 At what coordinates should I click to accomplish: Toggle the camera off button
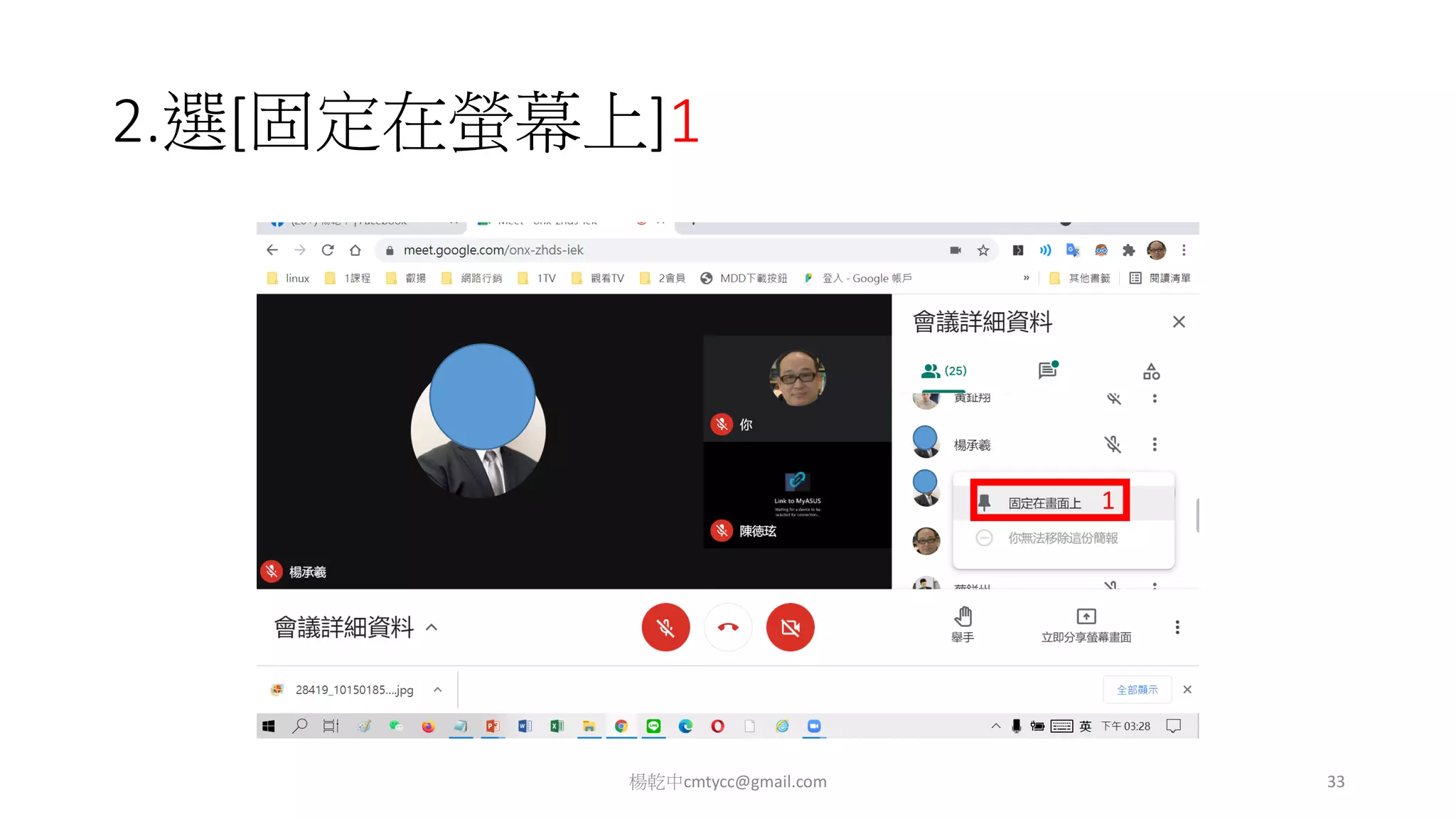tap(790, 627)
